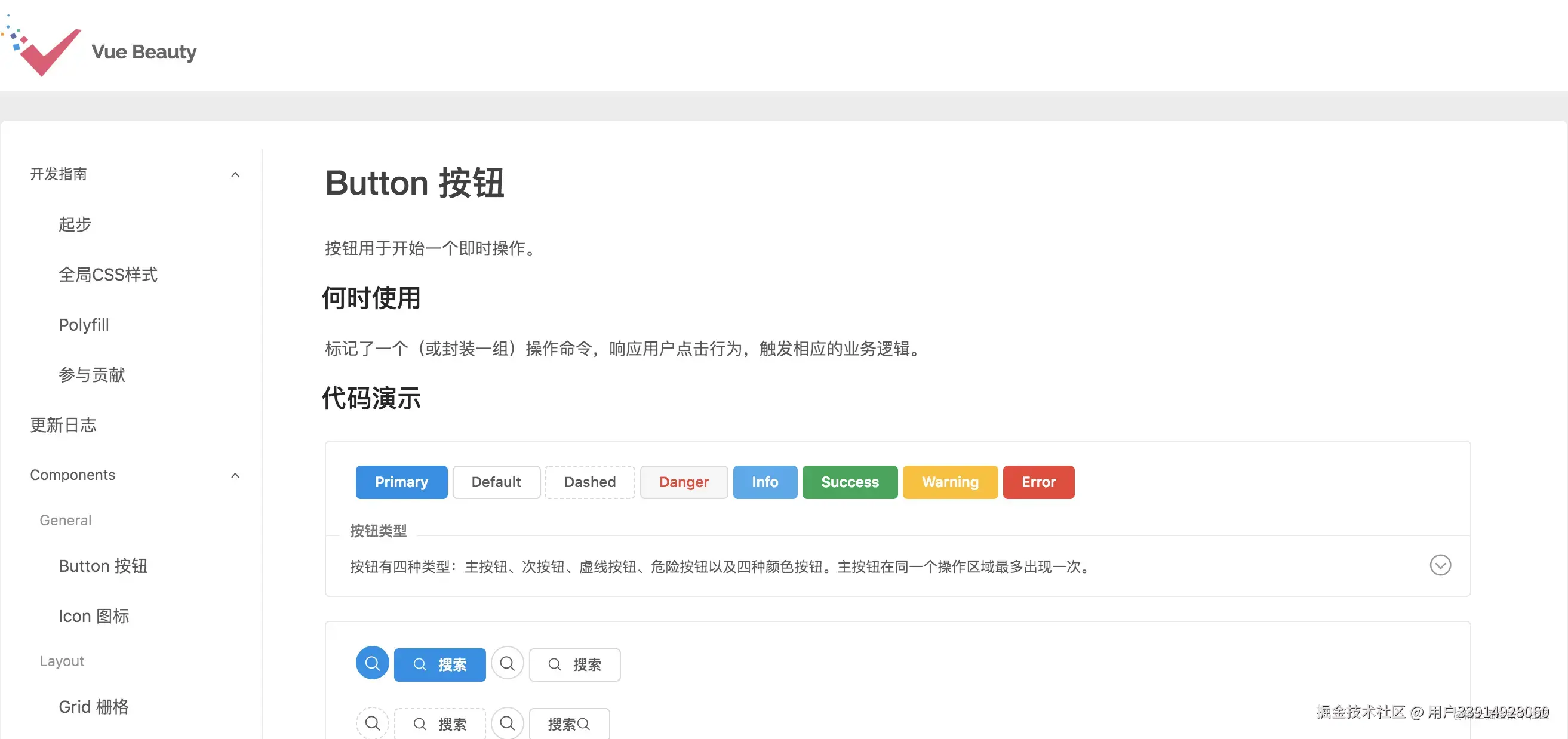The height and width of the screenshot is (739, 1568).
Task: Open the 起步 guide page
Action: pyautogui.click(x=75, y=224)
